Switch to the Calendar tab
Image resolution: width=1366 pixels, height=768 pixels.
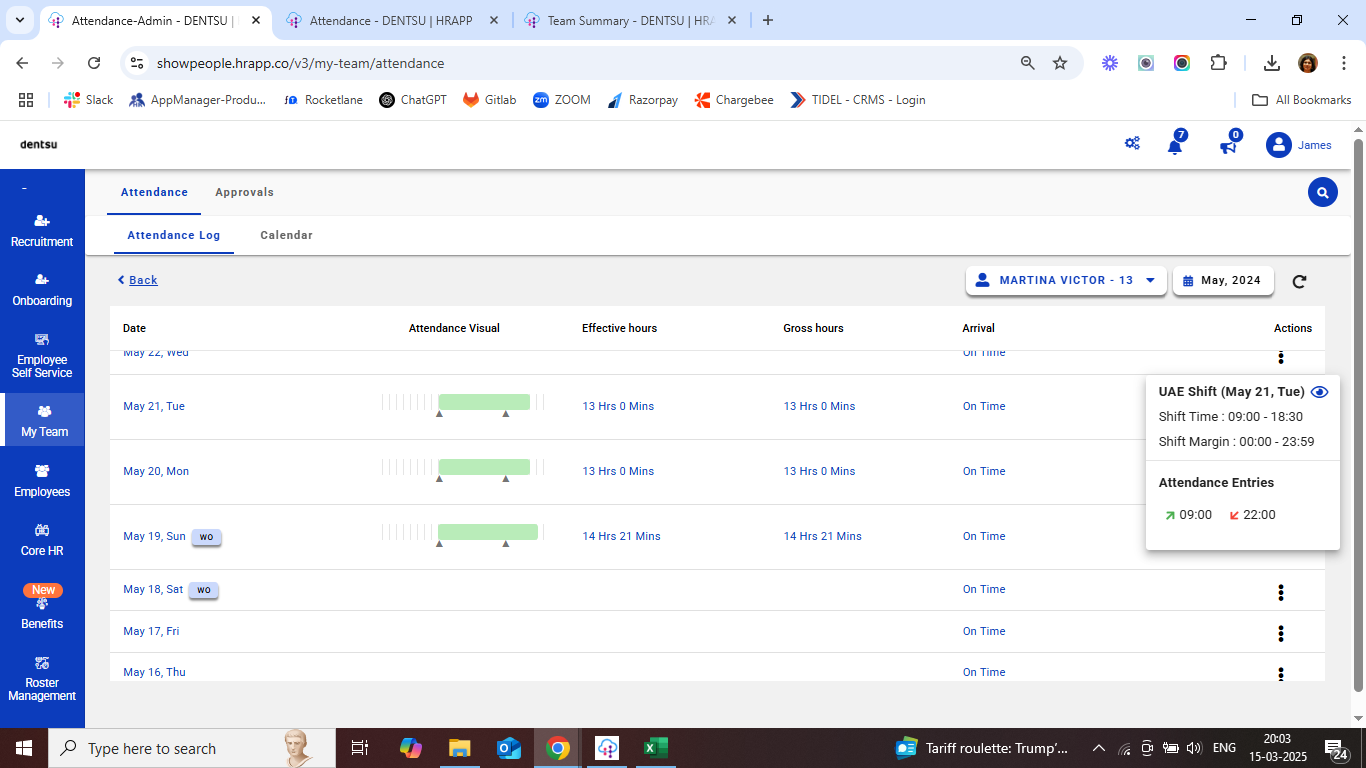(286, 235)
